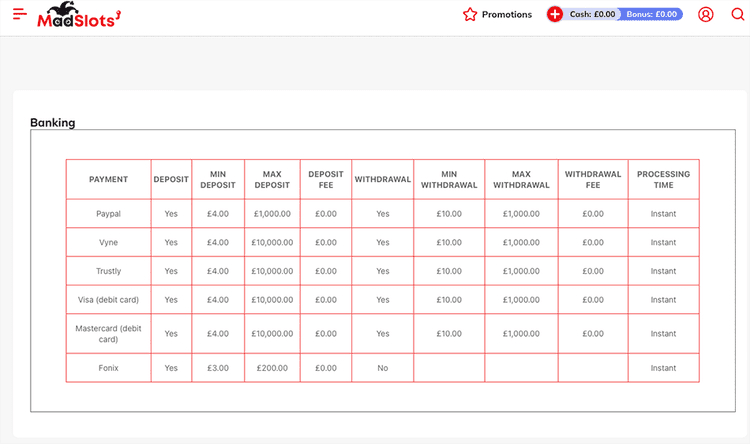
Task: Click the PAYMENT column header
Action: coord(109,179)
